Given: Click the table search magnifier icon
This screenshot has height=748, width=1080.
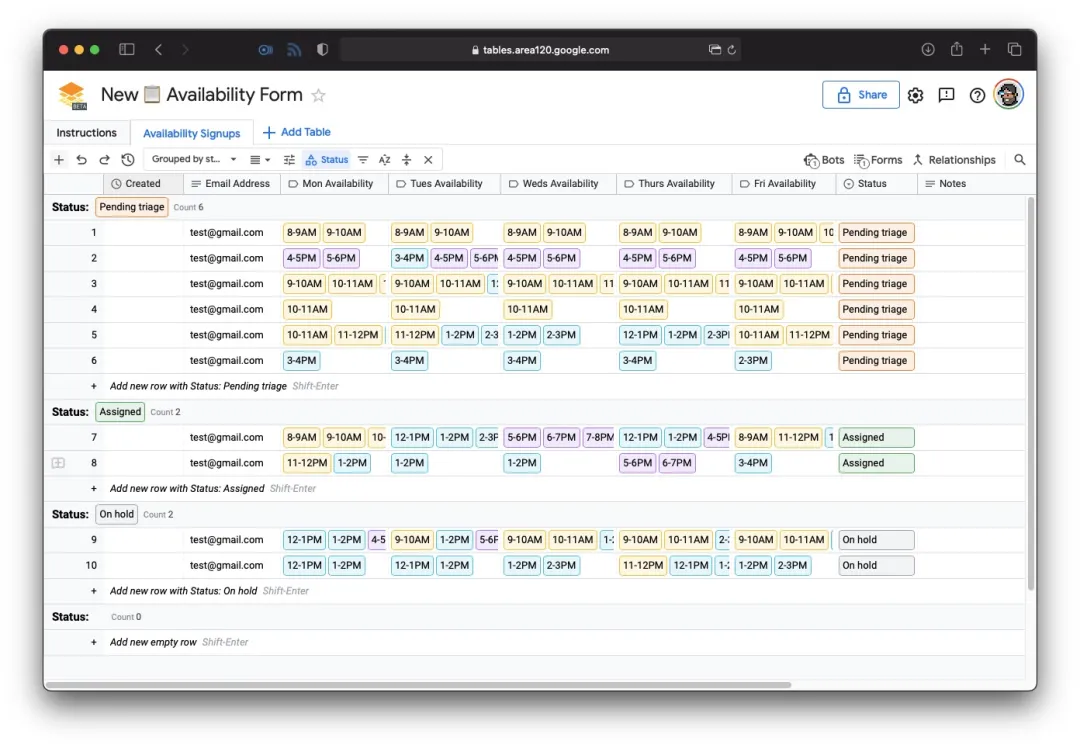Looking at the screenshot, I should coord(1020,160).
